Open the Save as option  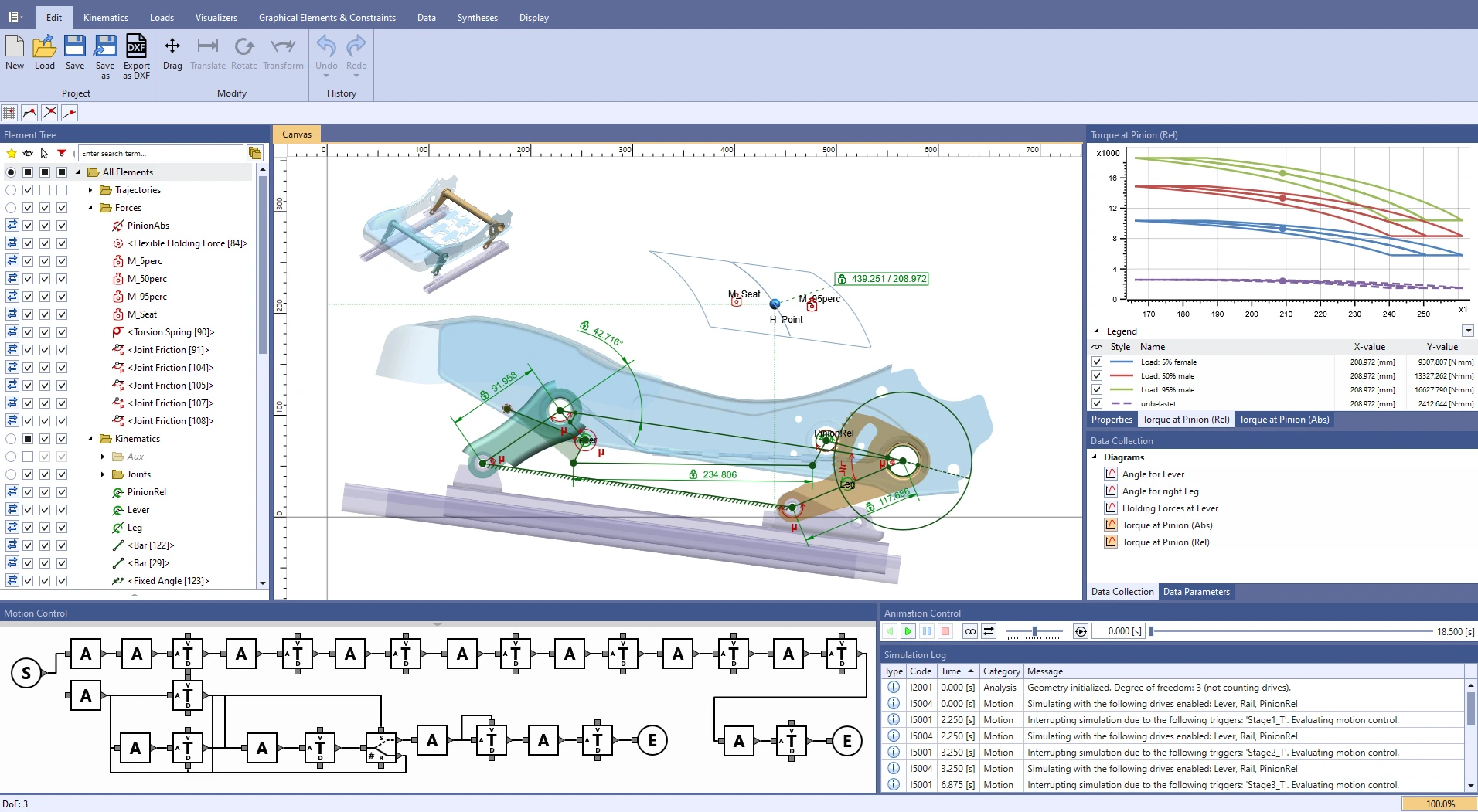pos(105,57)
